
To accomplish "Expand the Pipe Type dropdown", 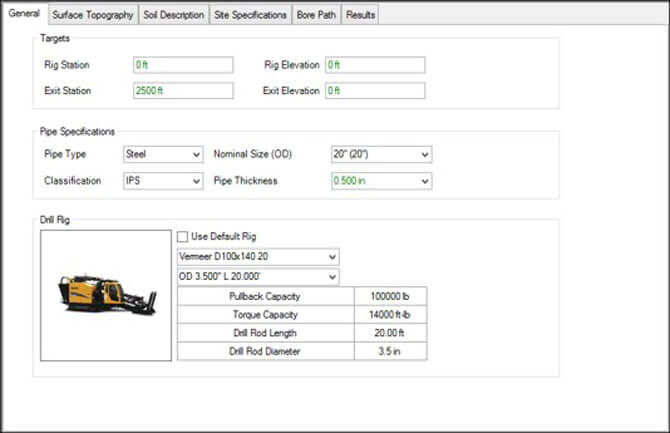I will tap(162, 155).
